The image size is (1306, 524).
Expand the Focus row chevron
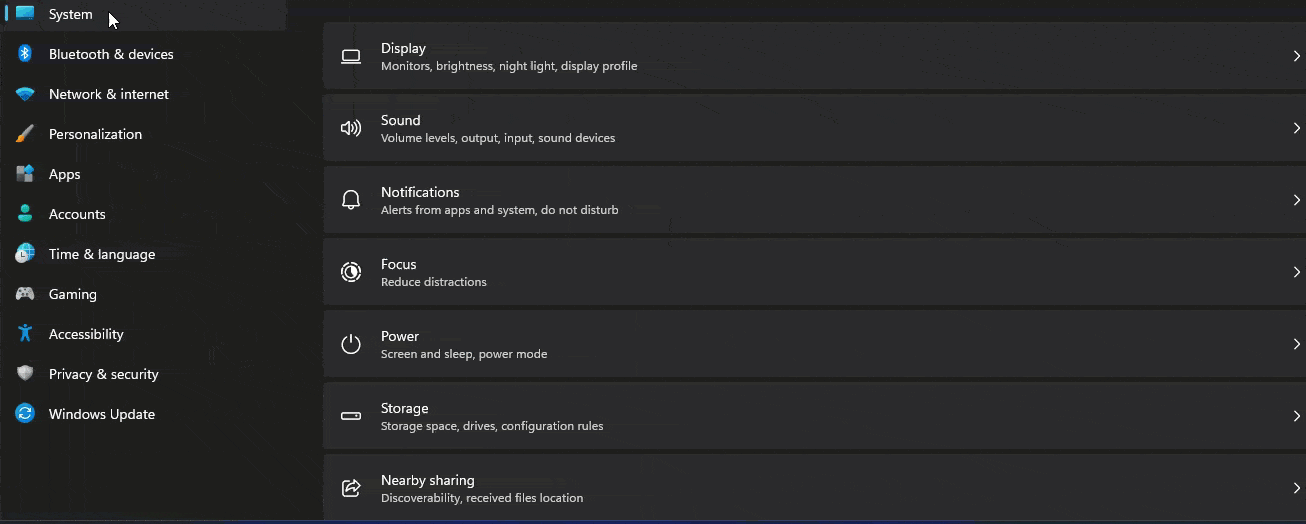tap(1296, 272)
